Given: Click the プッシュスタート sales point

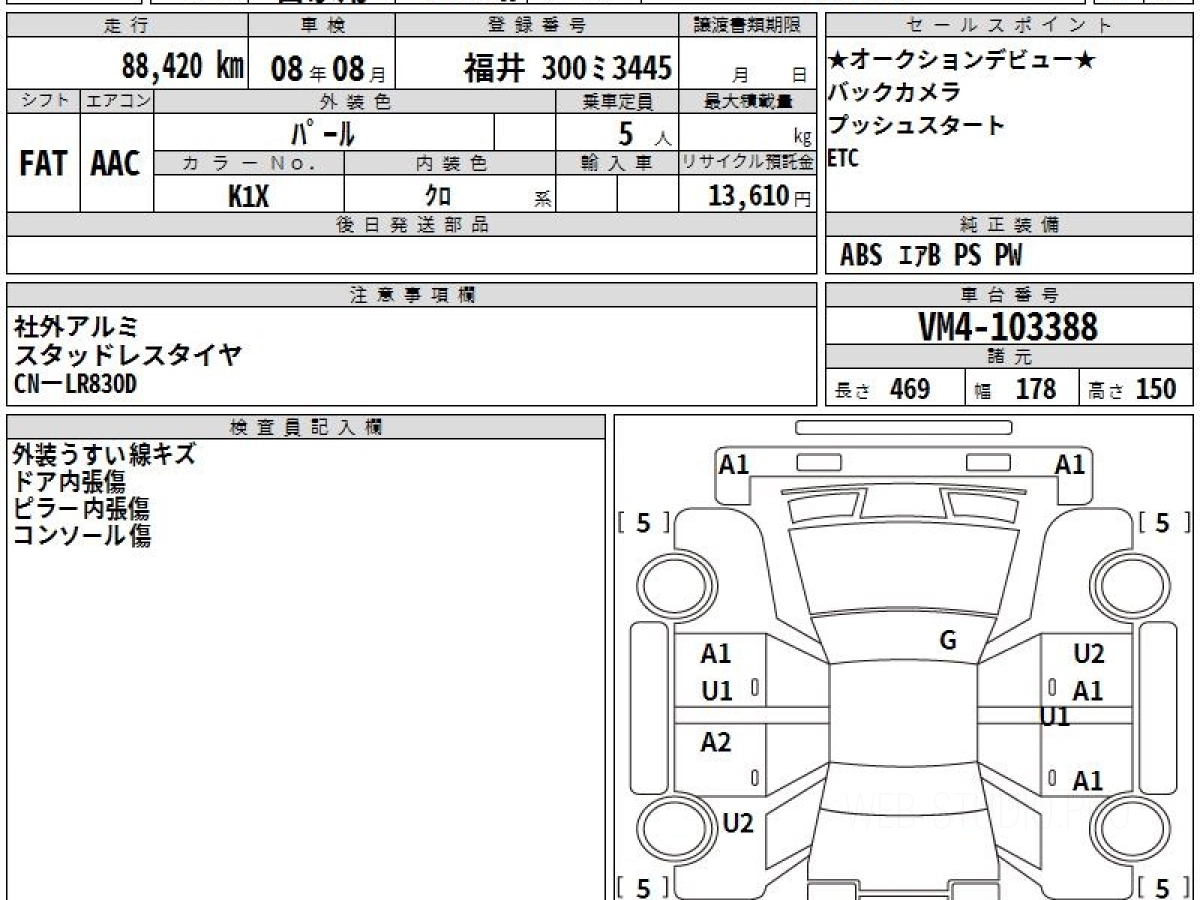Looking at the screenshot, I should [x=916, y=126].
